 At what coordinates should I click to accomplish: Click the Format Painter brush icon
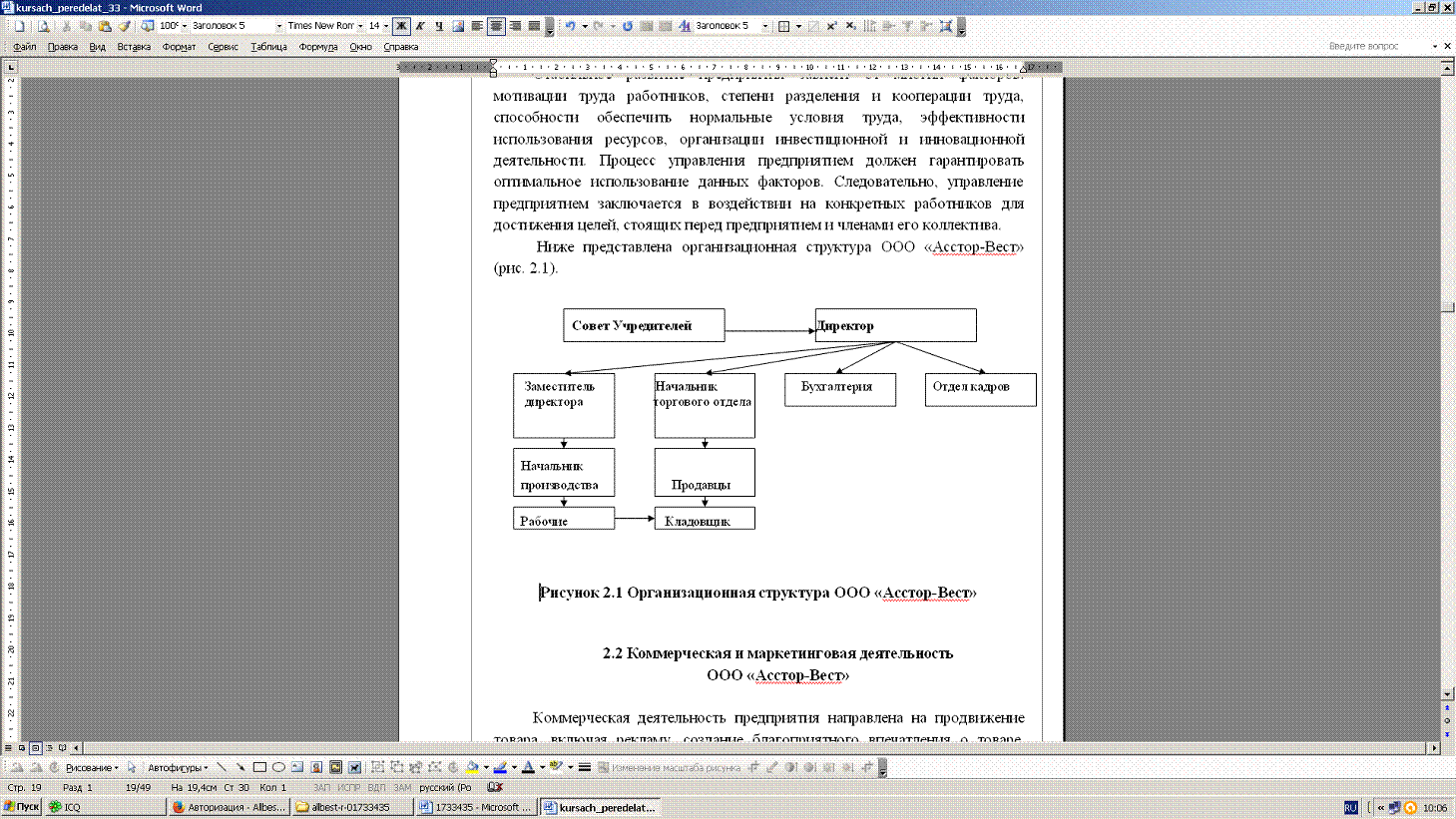tap(125, 26)
